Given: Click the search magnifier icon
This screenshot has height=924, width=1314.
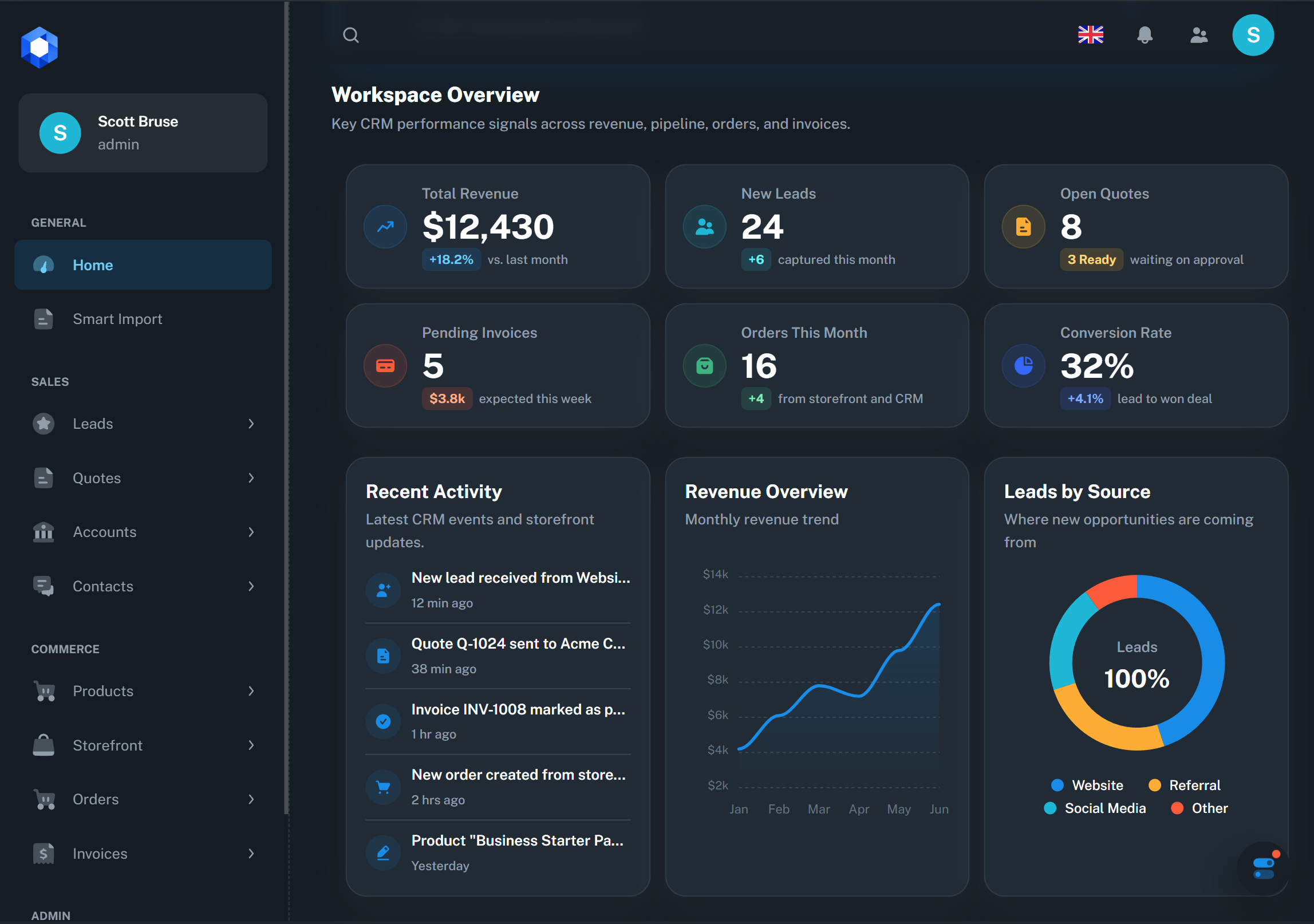Looking at the screenshot, I should pos(350,35).
